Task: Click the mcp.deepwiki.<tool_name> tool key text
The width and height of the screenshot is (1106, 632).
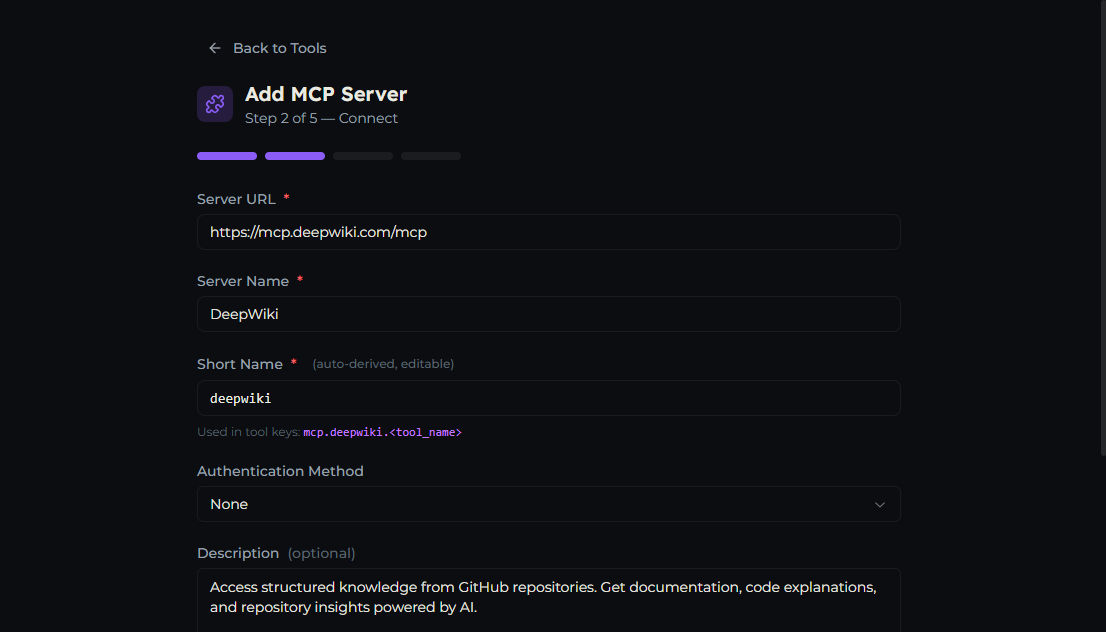Action: click(382, 432)
